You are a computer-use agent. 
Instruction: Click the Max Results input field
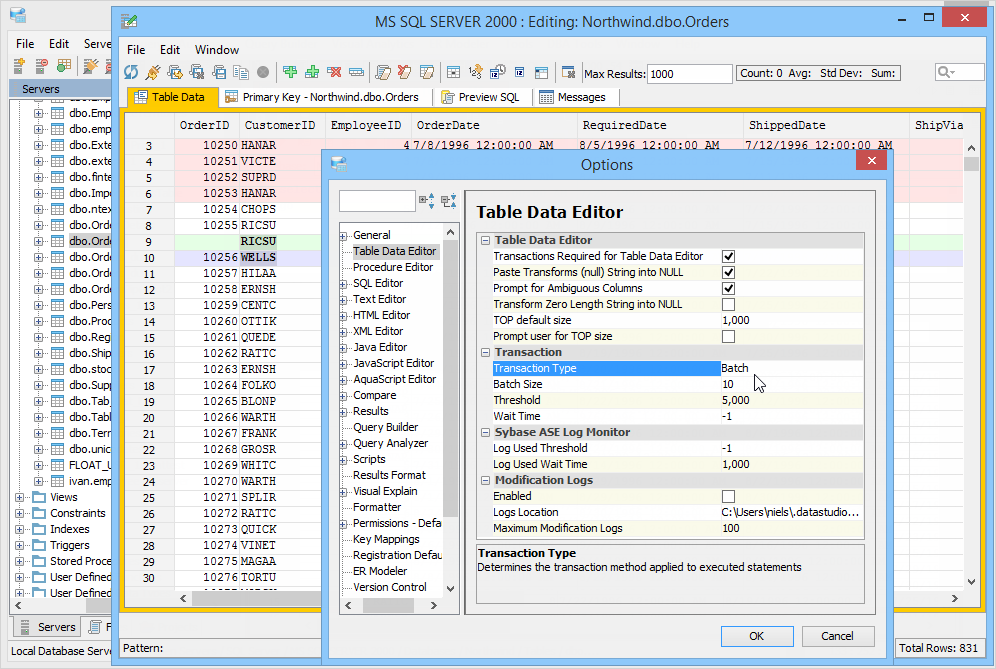(x=689, y=74)
